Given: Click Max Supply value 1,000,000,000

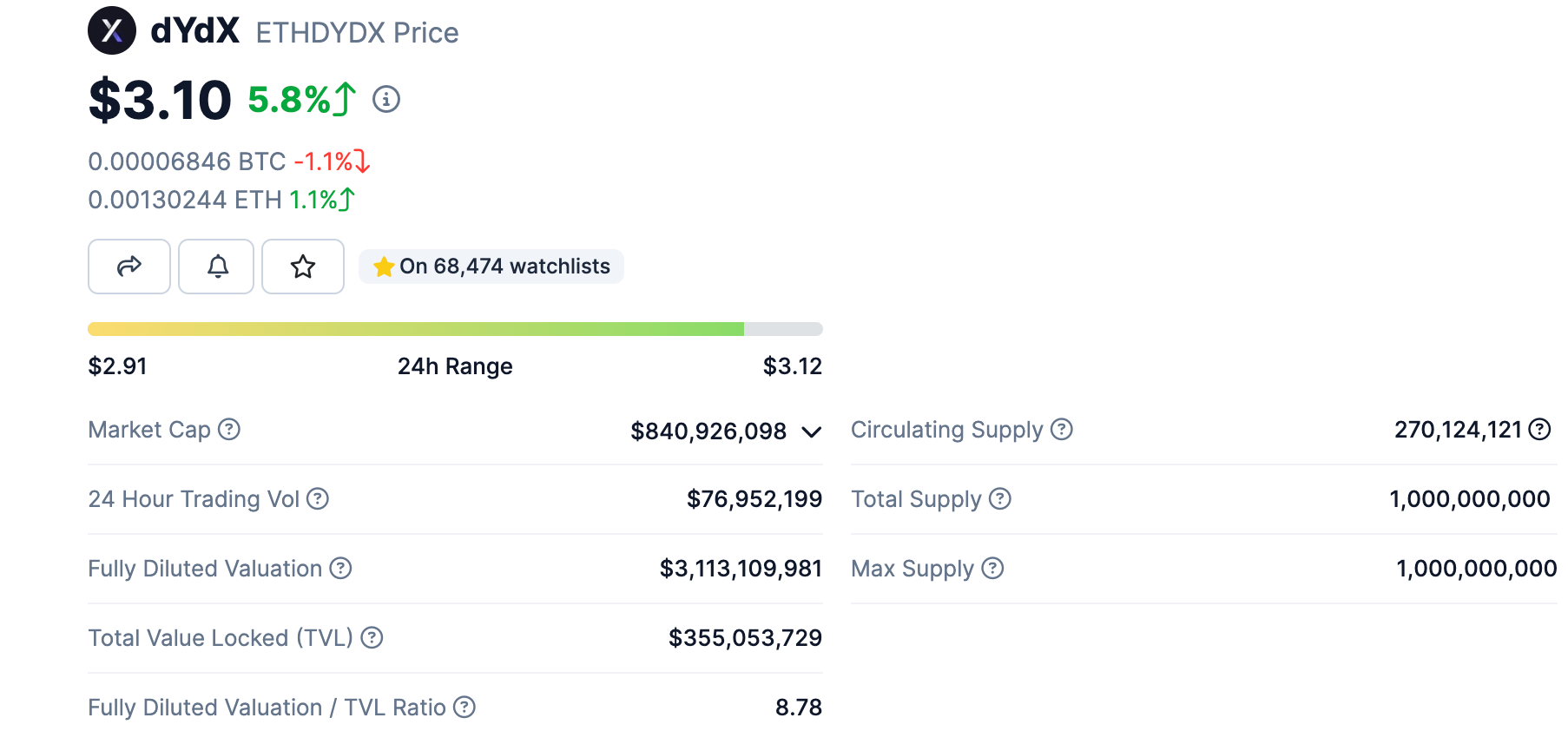Looking at the screenshot, I should [1476, 569].
